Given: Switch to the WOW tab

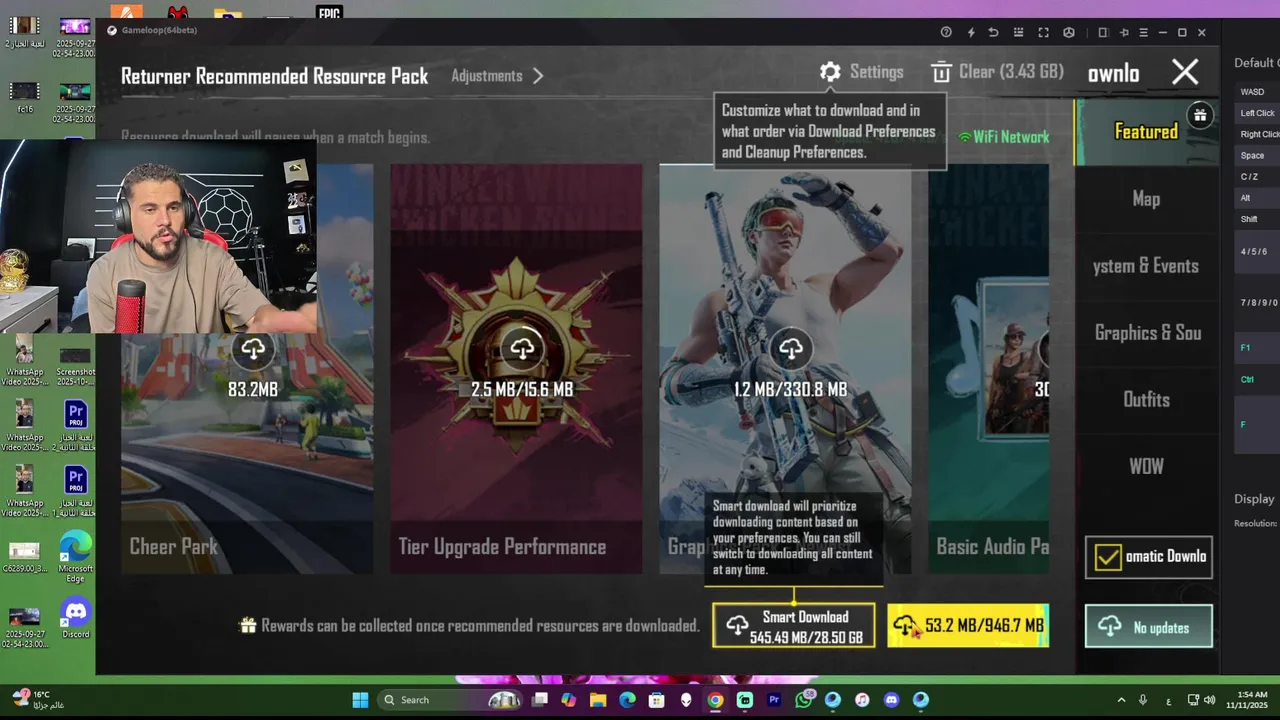Looking at the screenshot, I should (x=1146, y=466).
